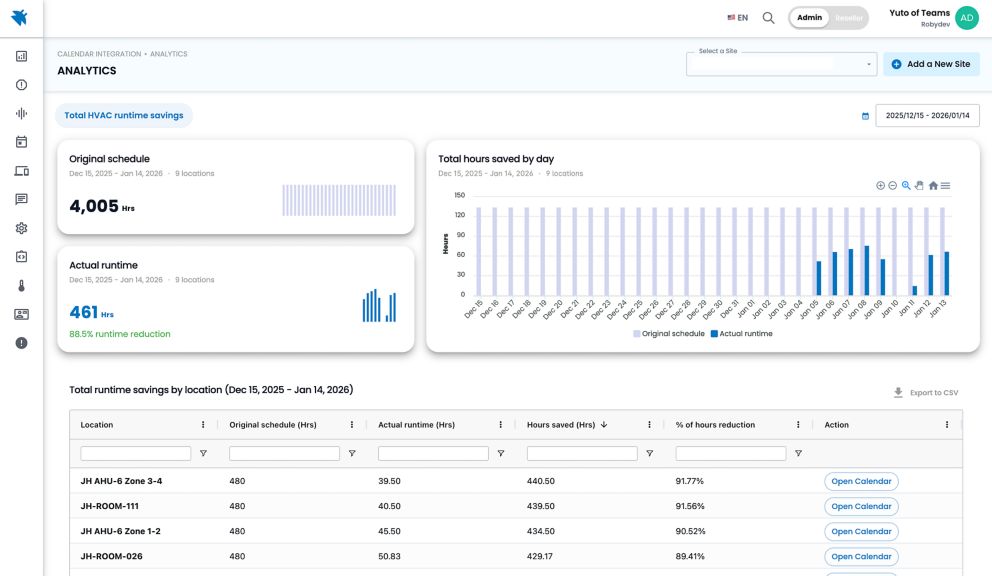
Task: Open the chart's hamburger menu
Action: click(x=946, y=186)
